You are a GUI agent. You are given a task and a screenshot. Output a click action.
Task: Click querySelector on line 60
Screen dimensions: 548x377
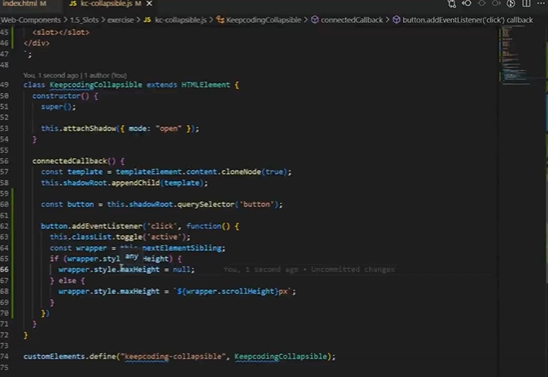pyautogui.click(x=206, y=204)
